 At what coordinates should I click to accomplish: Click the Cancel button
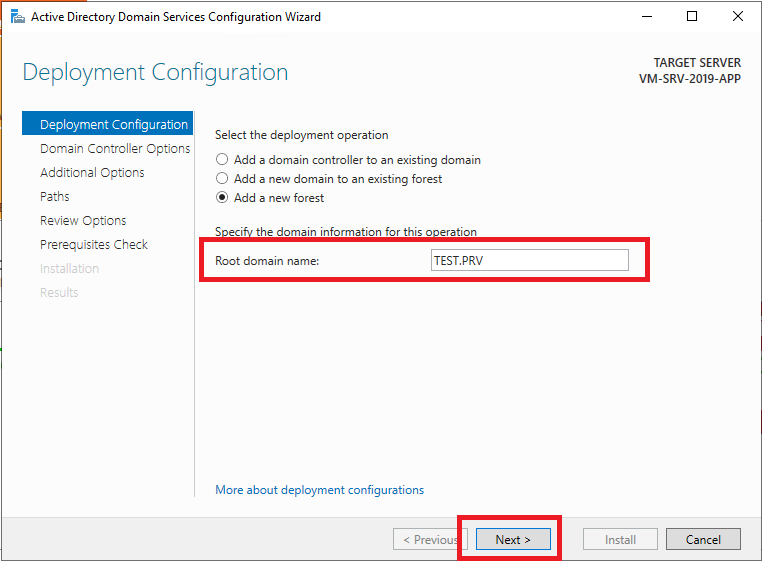coord(703,539)
